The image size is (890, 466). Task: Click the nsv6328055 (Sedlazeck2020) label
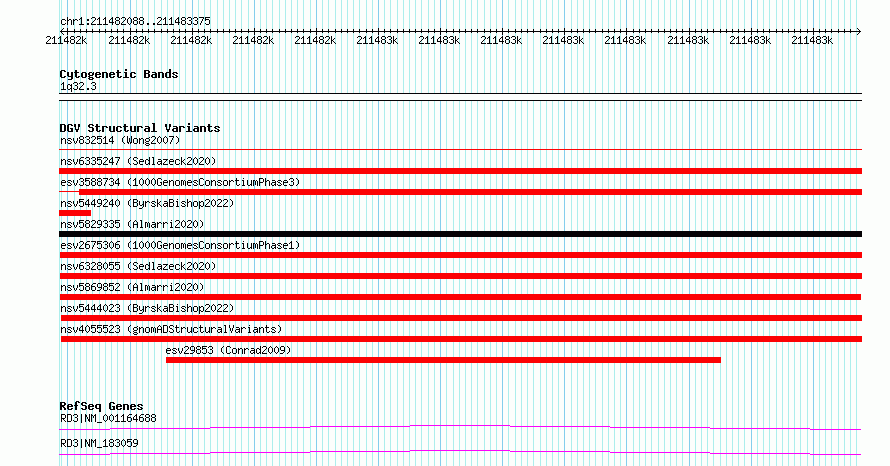point(138,266)
